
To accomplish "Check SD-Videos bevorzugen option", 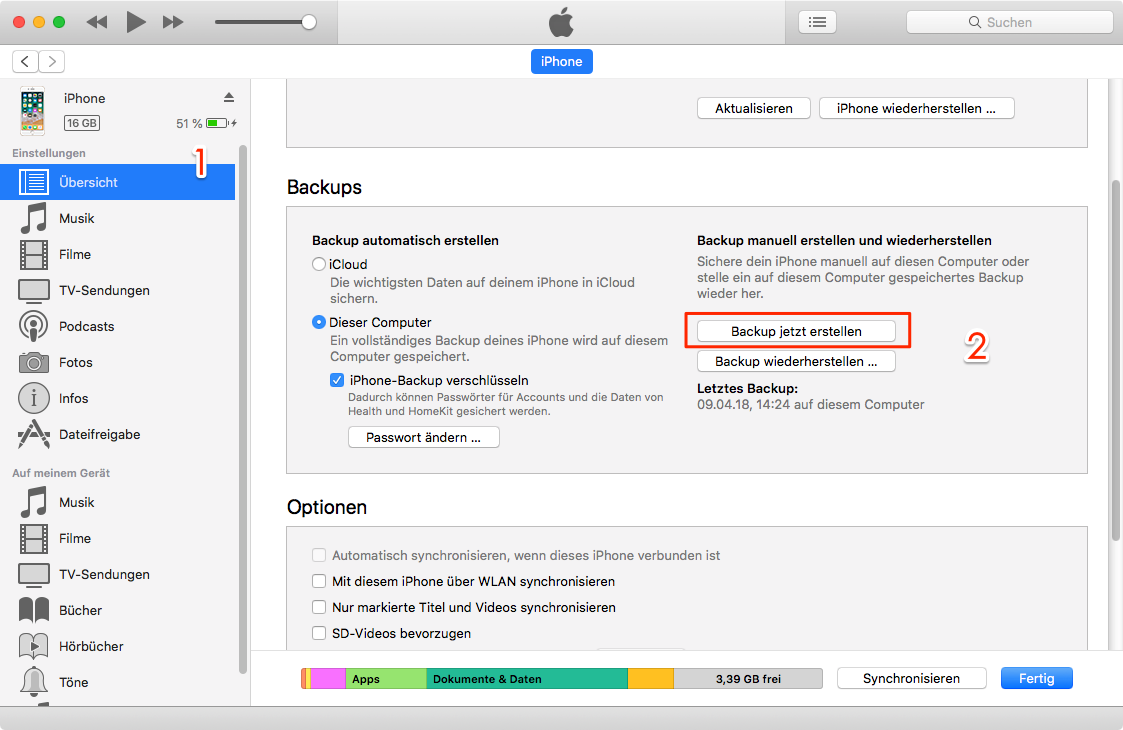I will click(x=319, y=633).
